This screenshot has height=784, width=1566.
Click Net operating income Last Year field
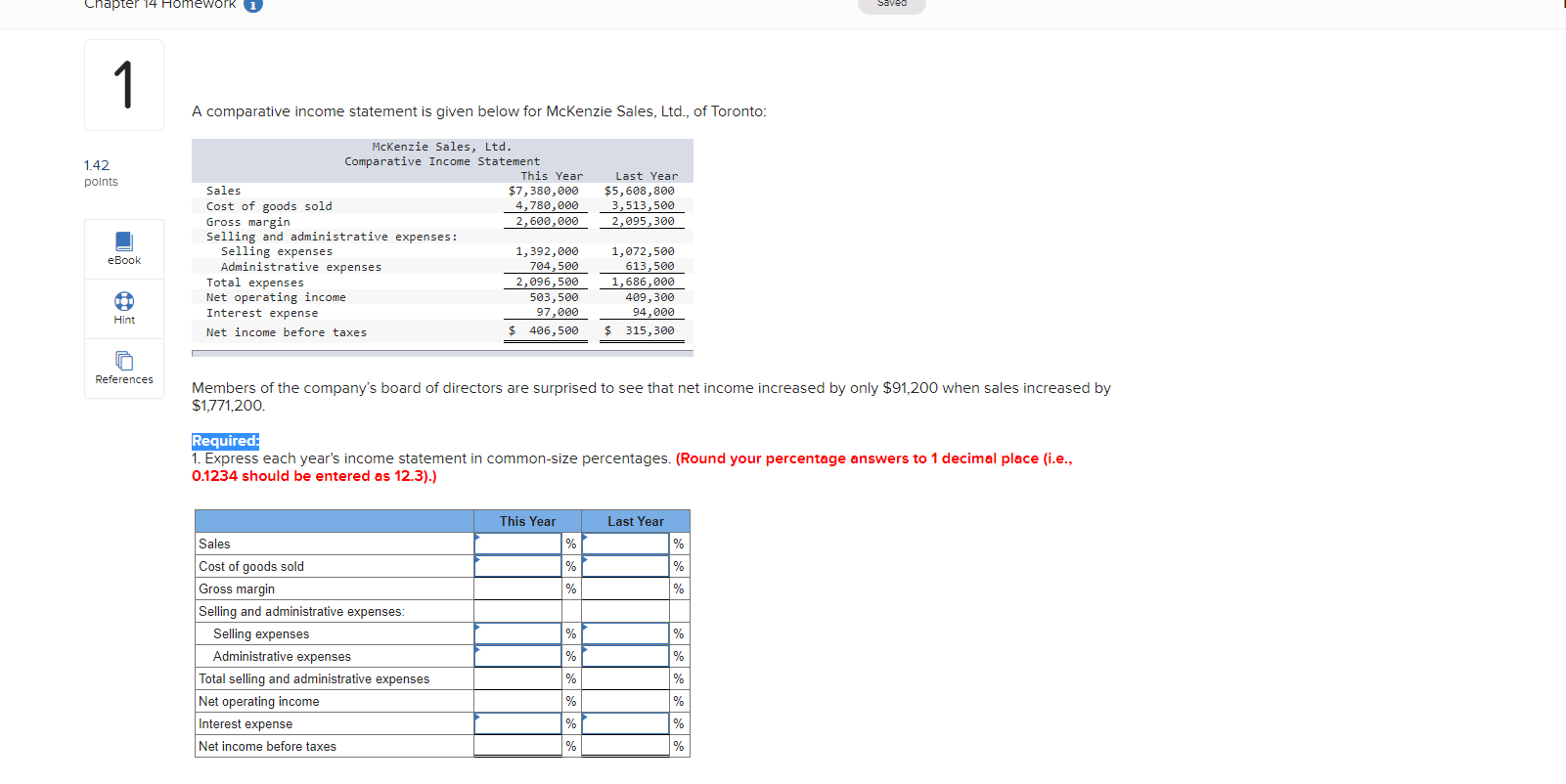pos(625,701)
